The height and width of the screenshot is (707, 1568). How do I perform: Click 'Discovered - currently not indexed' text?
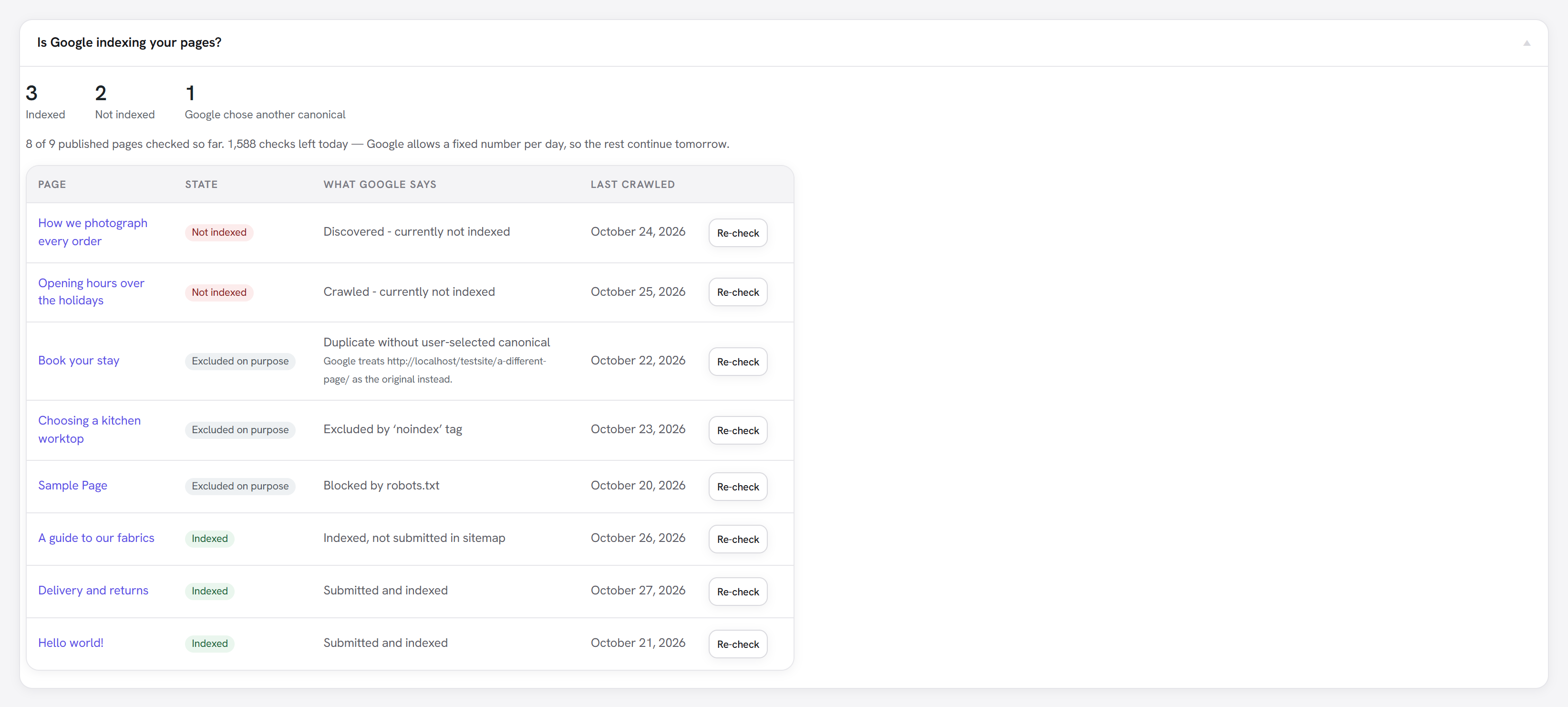pos(416,231)
